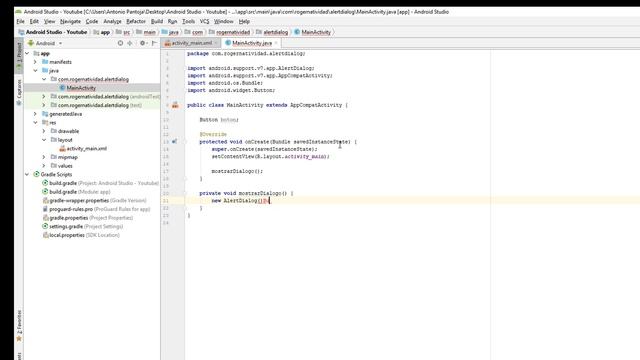Click the Favorites star icon

pos(19,339)
